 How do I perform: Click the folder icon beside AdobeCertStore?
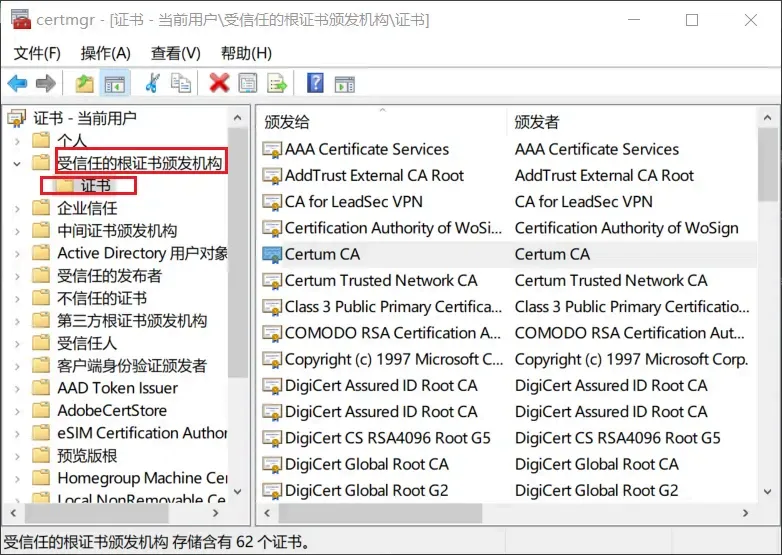click(x=41, y=410)
